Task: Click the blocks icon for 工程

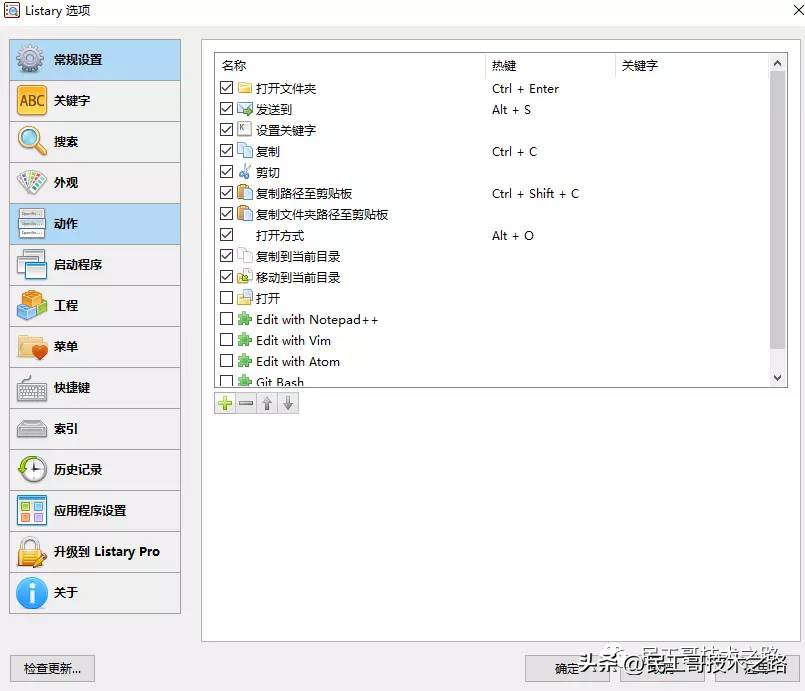Action: click(x=31, y=305)
